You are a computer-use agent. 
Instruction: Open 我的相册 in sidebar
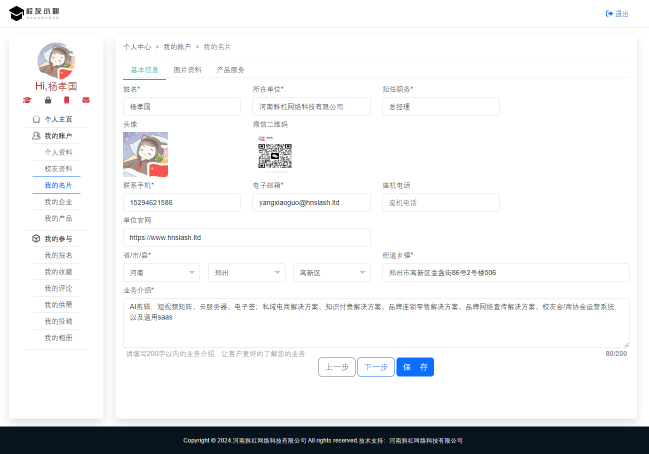pyautogui.click(x=58, y=338)
